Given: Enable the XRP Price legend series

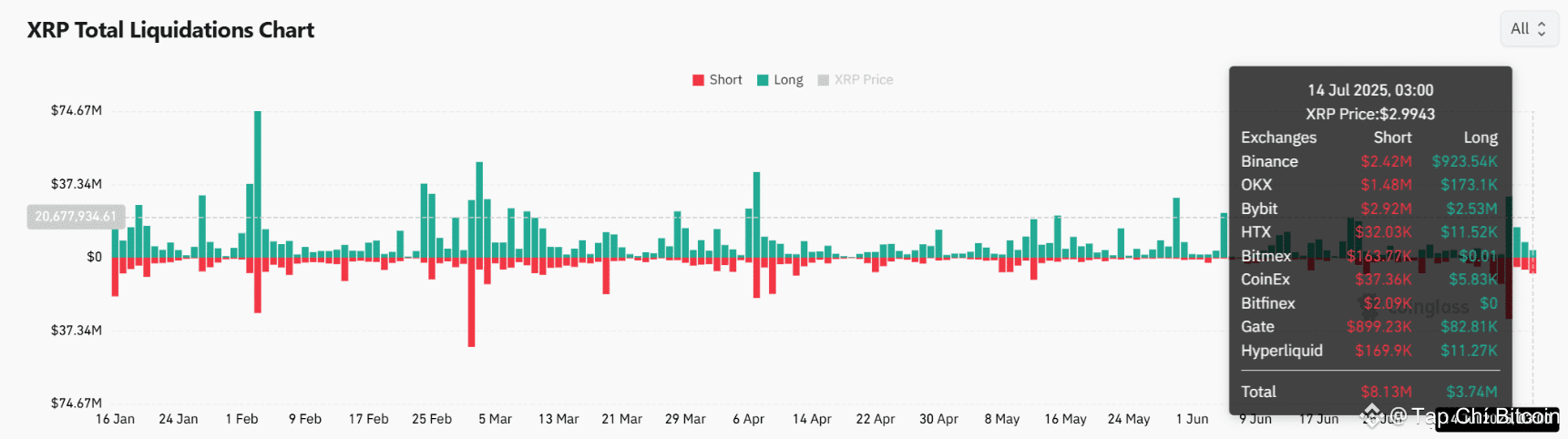Looking at the screenshot, I should click(x=856, y=80).
